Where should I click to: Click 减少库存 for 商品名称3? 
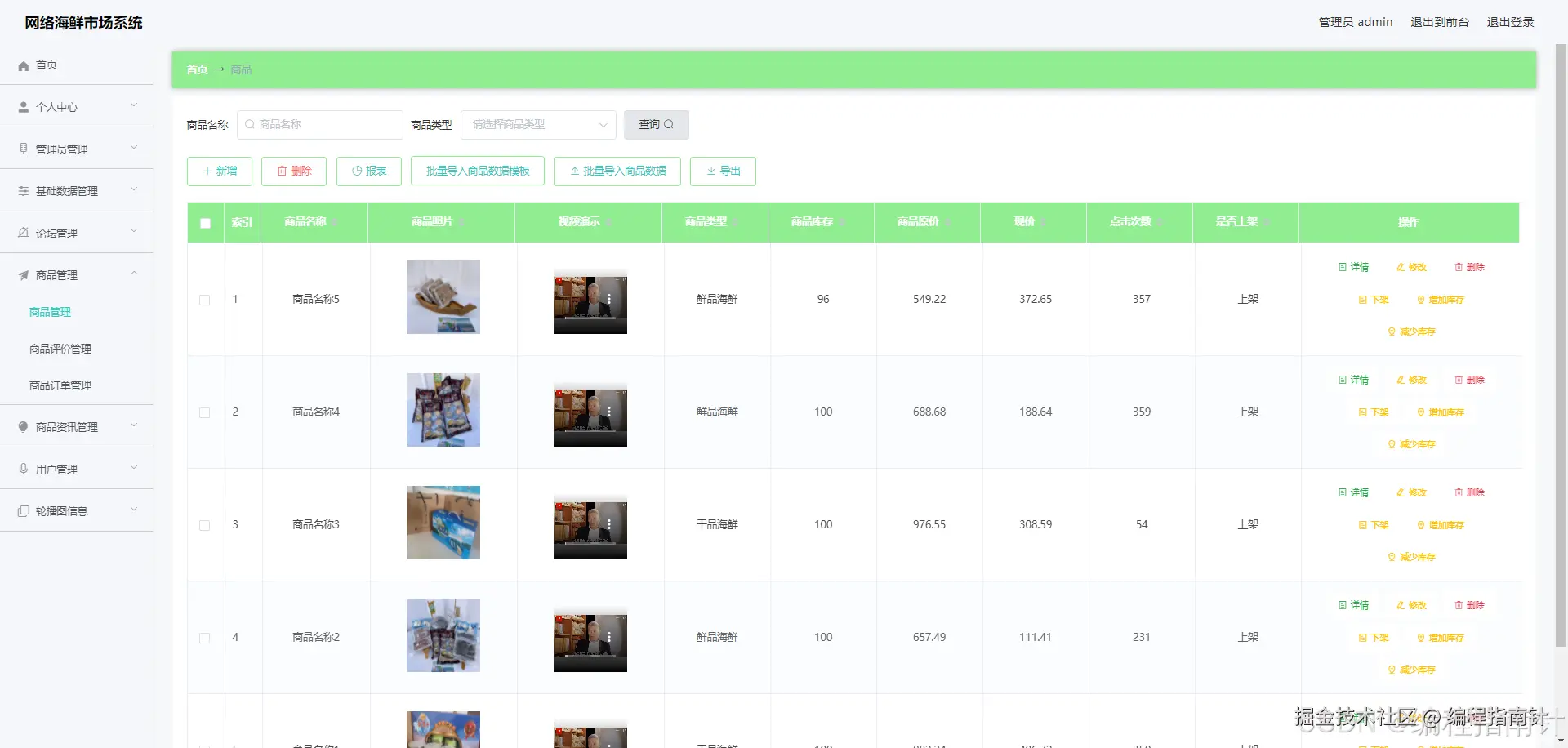point(1412,557)
